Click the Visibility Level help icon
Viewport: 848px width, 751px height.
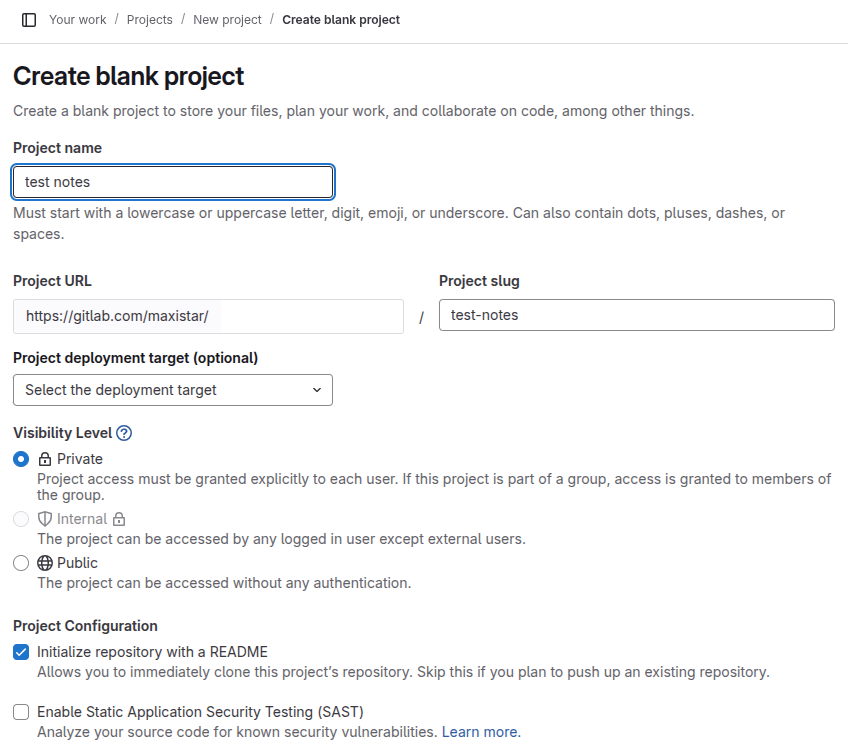click(124, 433)
